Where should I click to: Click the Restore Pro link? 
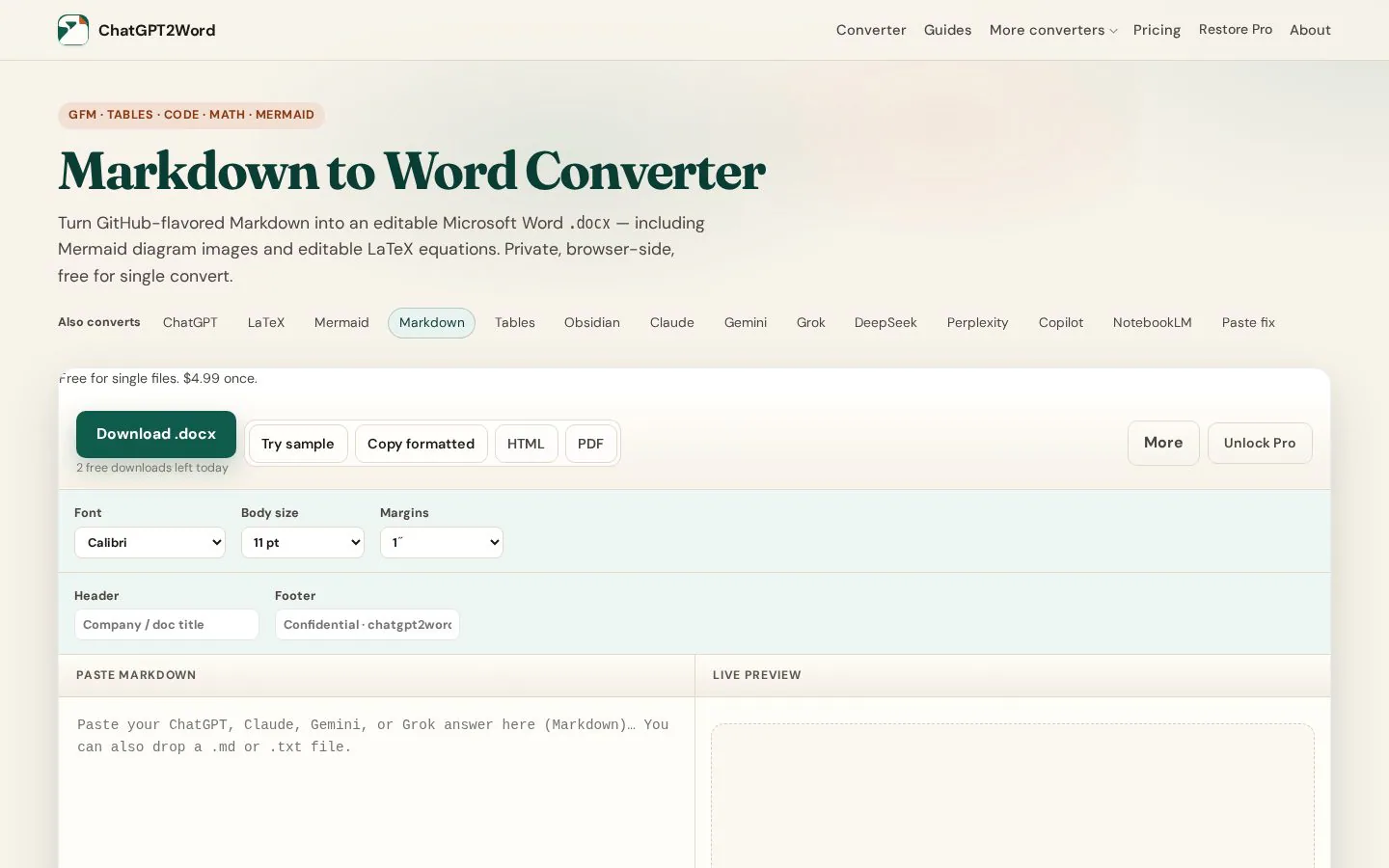[1235, 30]
